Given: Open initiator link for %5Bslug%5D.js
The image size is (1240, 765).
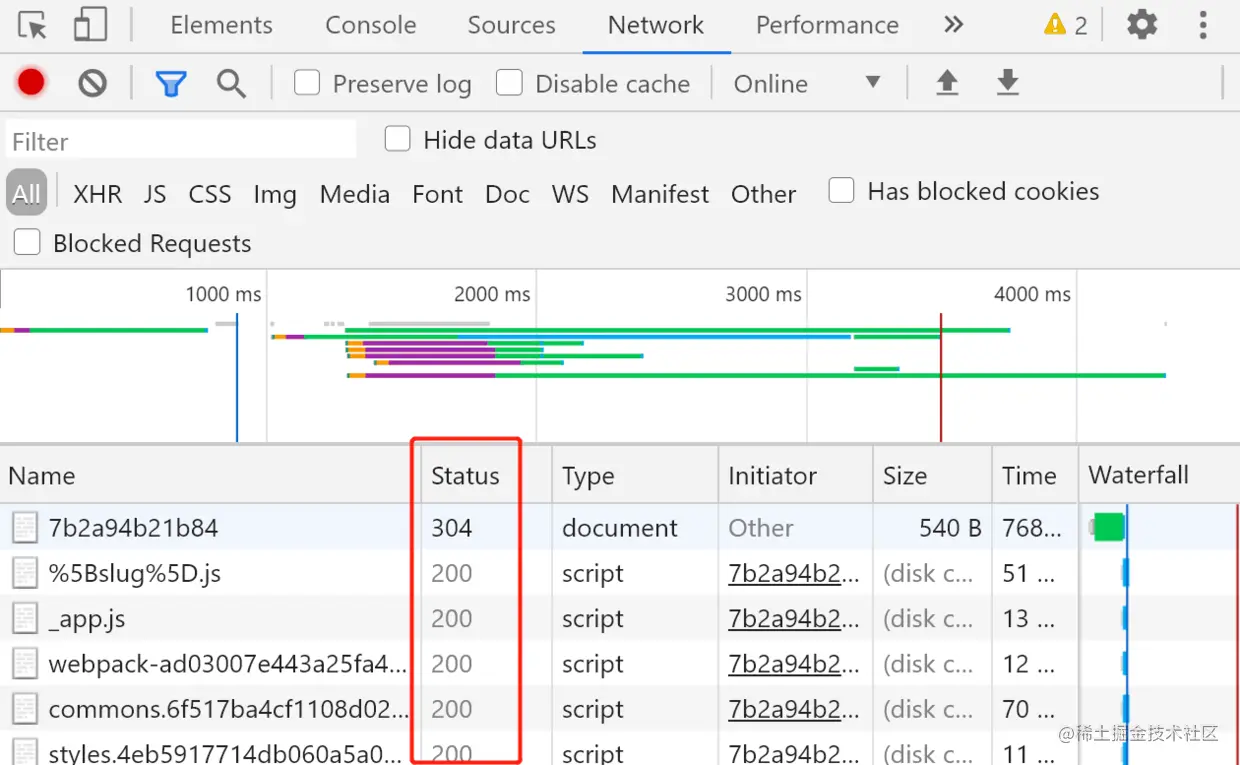Looking at the screenshot, I should point(794,574).
